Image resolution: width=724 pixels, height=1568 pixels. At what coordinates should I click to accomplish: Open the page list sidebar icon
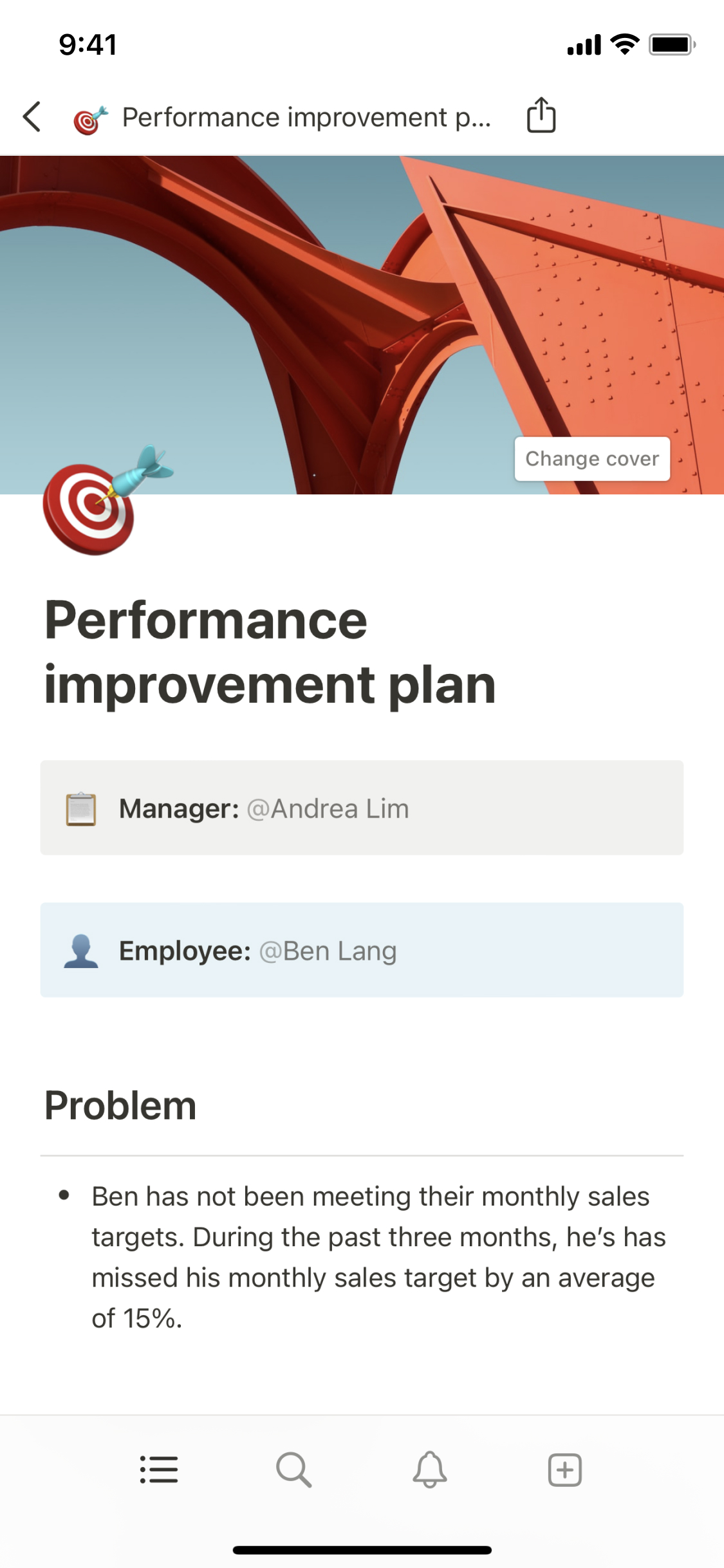(x=159, y=1470)
